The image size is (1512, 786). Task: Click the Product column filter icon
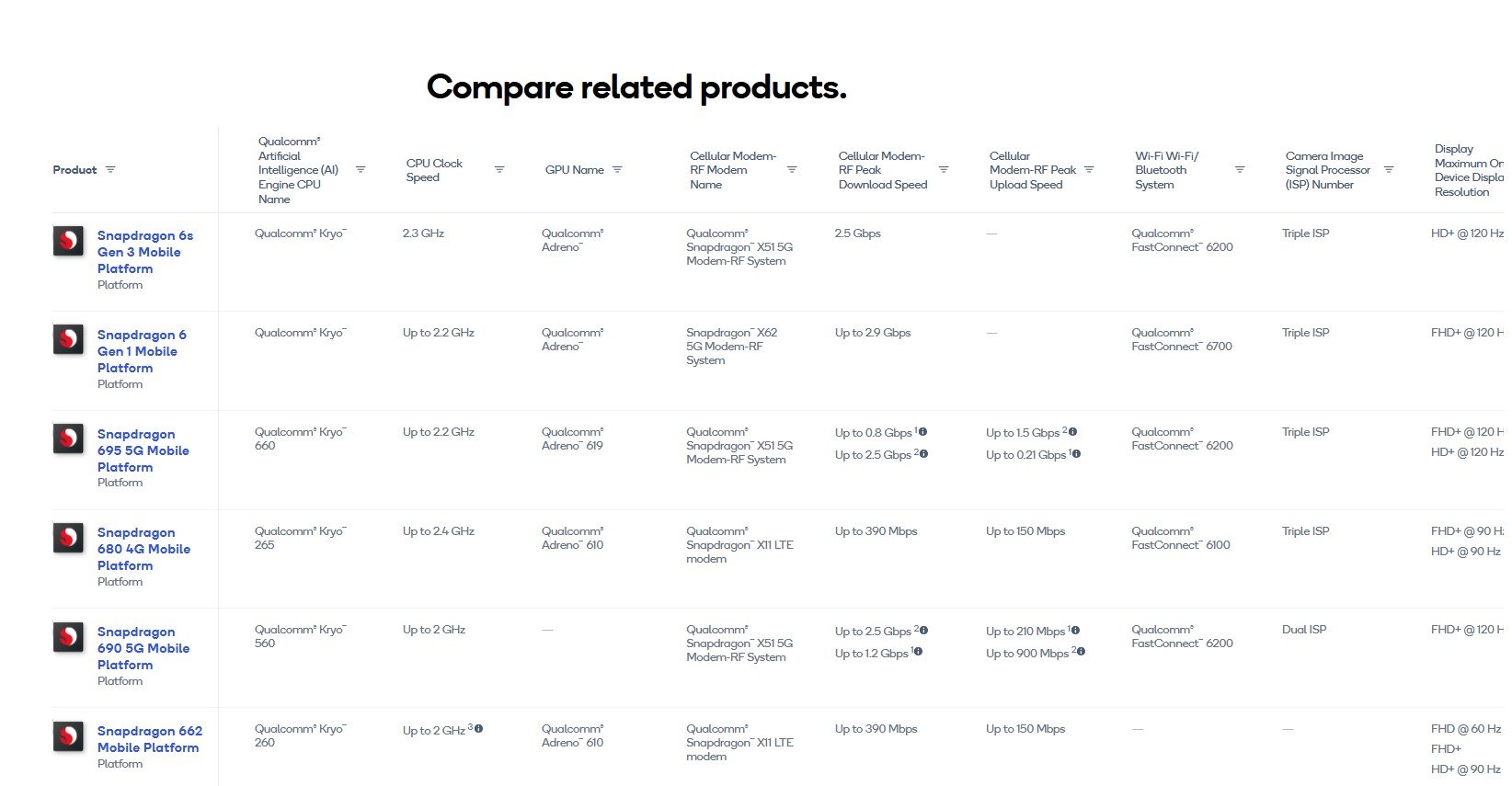point(110,170)
